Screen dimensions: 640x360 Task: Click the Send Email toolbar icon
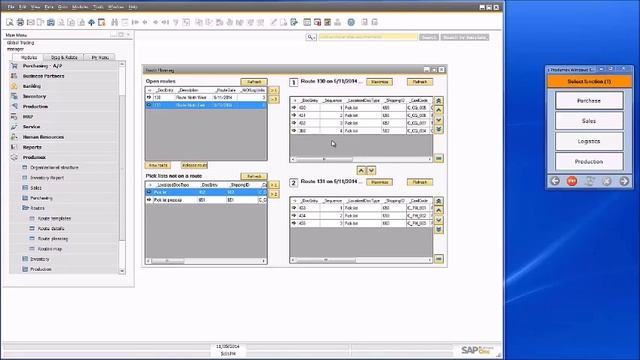[30, 22]
